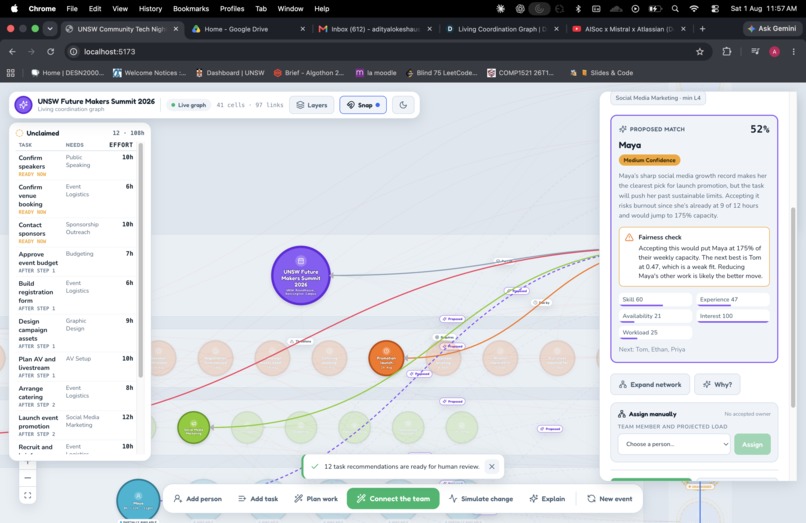Viewport: 806px width, 523px height.
Task: Select the Arrange catering task
Action: [76, 396]
